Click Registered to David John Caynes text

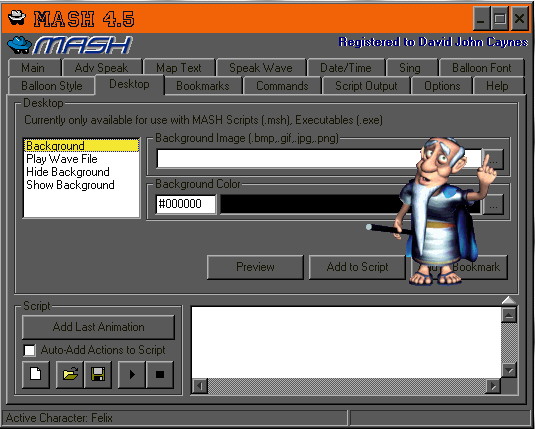433,42
